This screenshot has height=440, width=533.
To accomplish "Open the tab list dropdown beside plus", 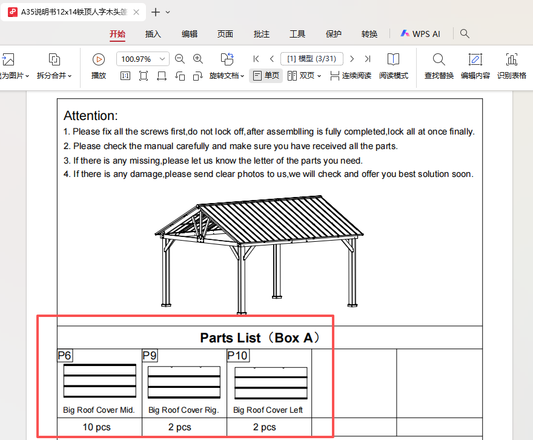I will pyautogui.click(x=168, y=12).
